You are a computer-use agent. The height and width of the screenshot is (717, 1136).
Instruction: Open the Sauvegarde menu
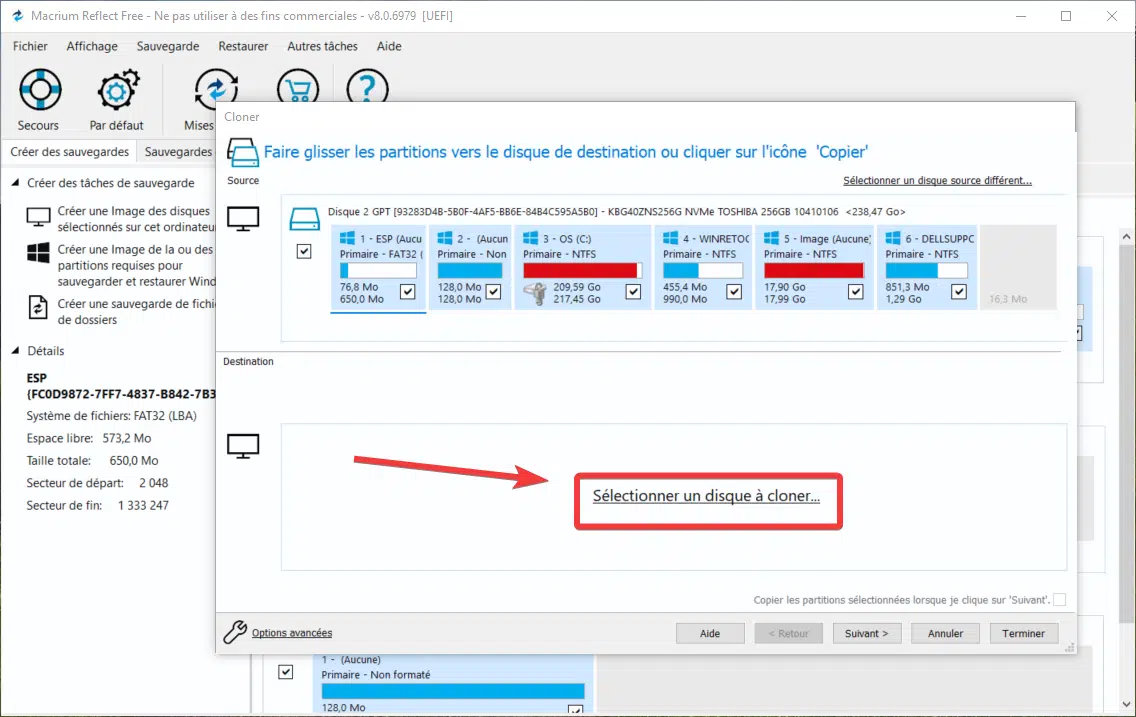pos(168,46)
